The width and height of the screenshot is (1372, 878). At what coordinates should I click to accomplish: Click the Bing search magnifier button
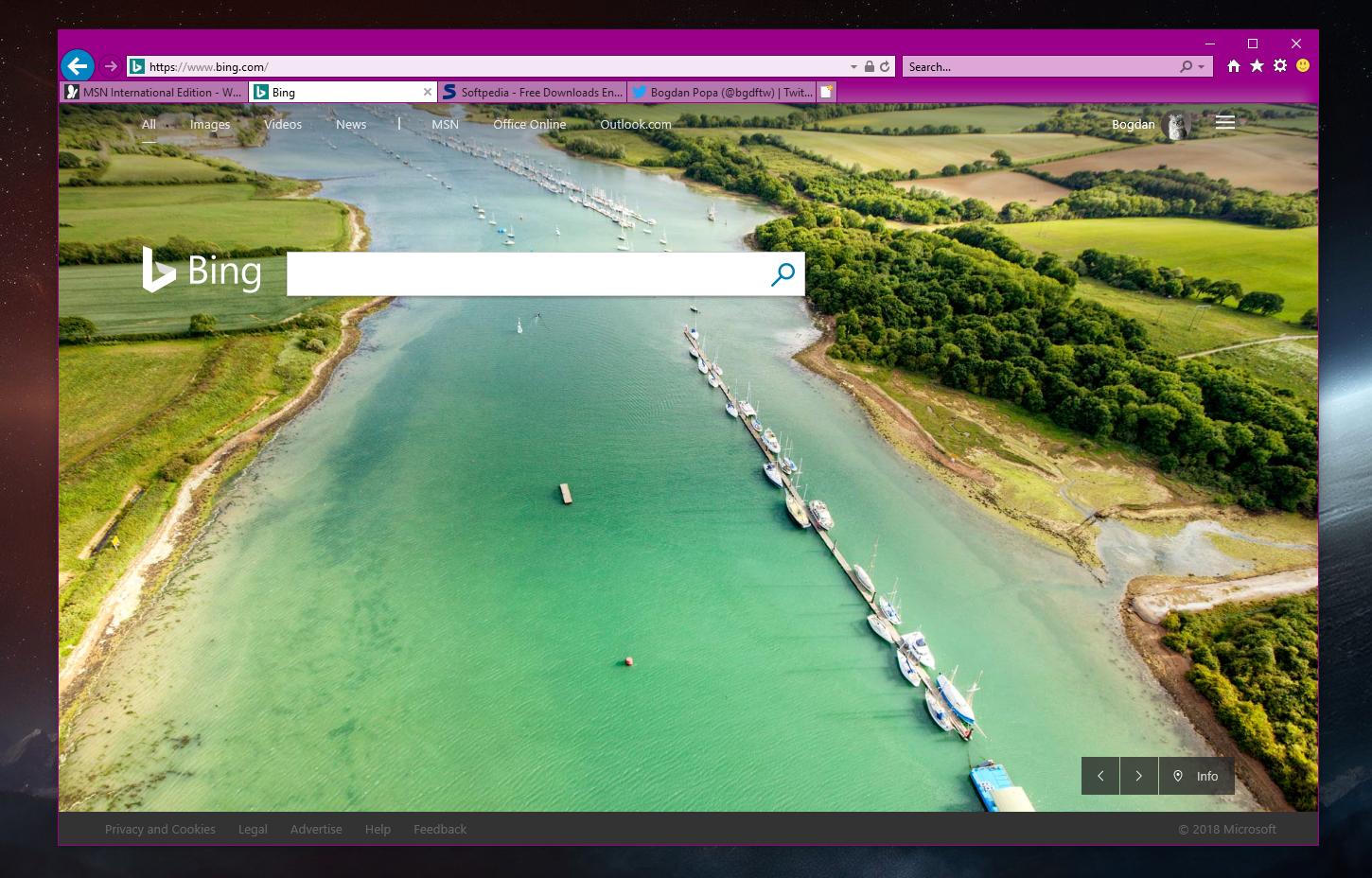(x=783, y=274)
